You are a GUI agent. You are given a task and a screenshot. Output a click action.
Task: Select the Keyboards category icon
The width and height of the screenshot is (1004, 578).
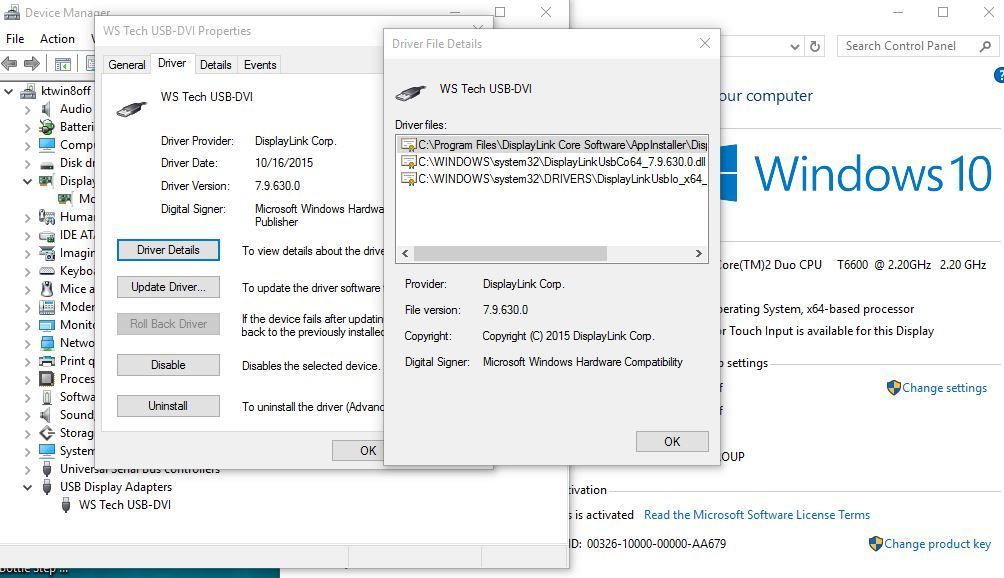[x=47, y=271]
